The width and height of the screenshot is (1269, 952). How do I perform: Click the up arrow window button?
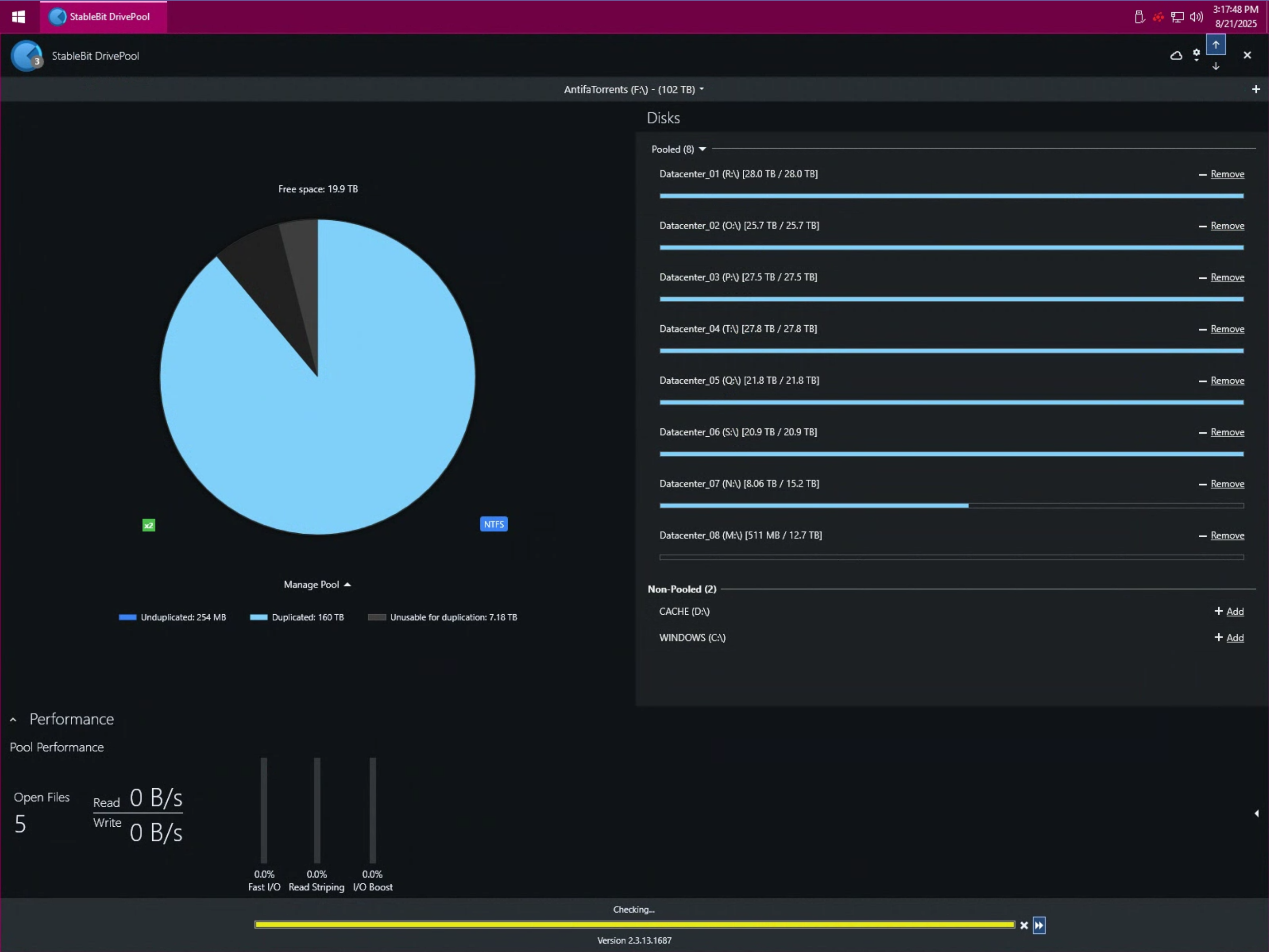[x=1216, y=45]
